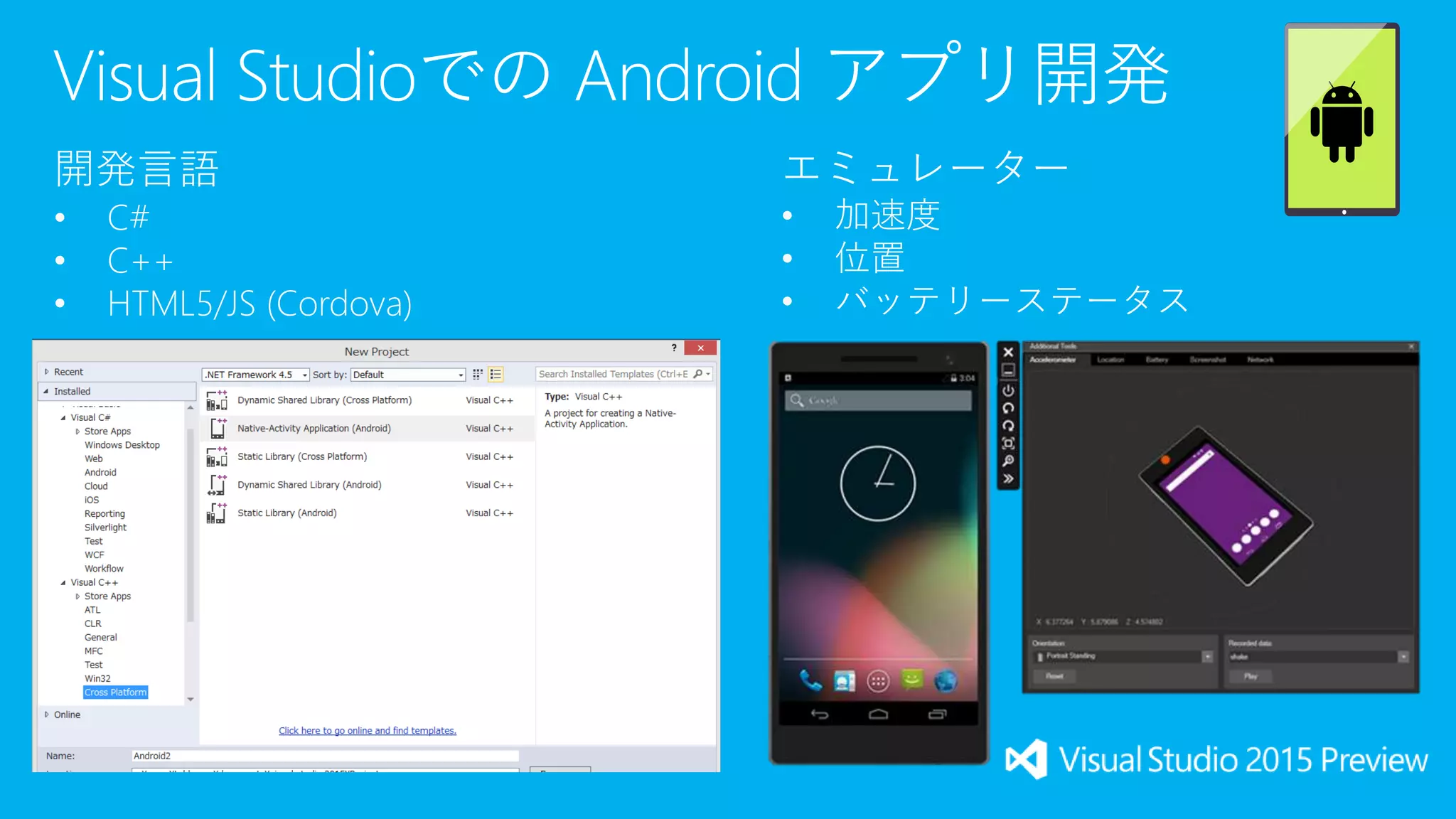This screenshot has height=819, width=1456.
Task: Switch to the Screenshot tab
Action: 1208,360
